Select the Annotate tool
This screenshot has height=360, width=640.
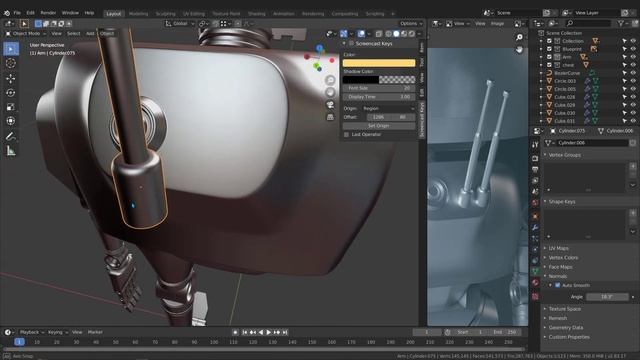click(x=11, y=137)
